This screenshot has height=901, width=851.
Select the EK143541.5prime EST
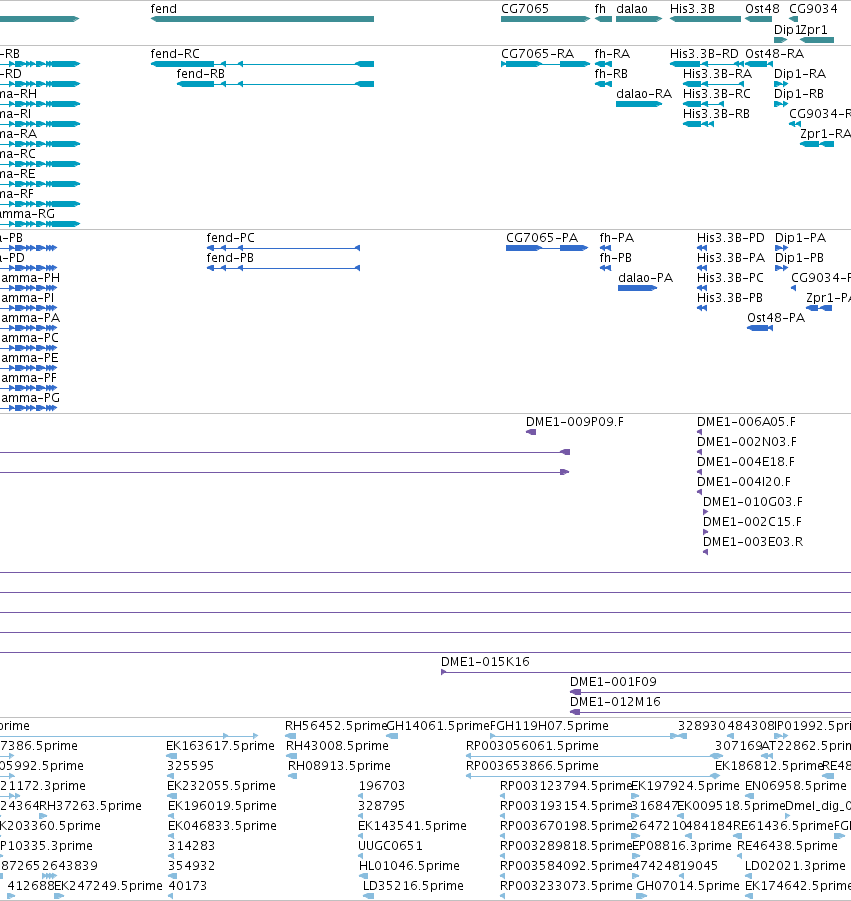tap(361, 837)
